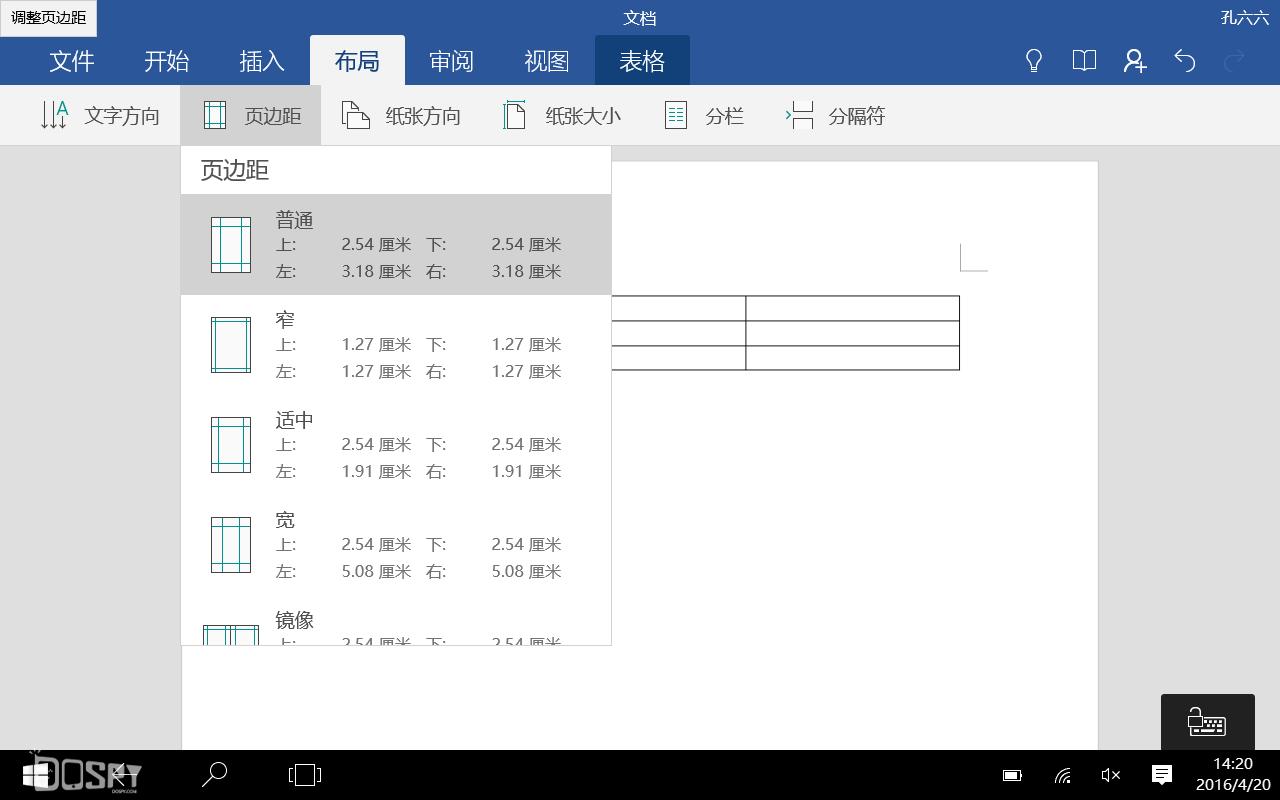Open the Action Center notification icon
This screenshot has height=800, width=1280.
1161,775
